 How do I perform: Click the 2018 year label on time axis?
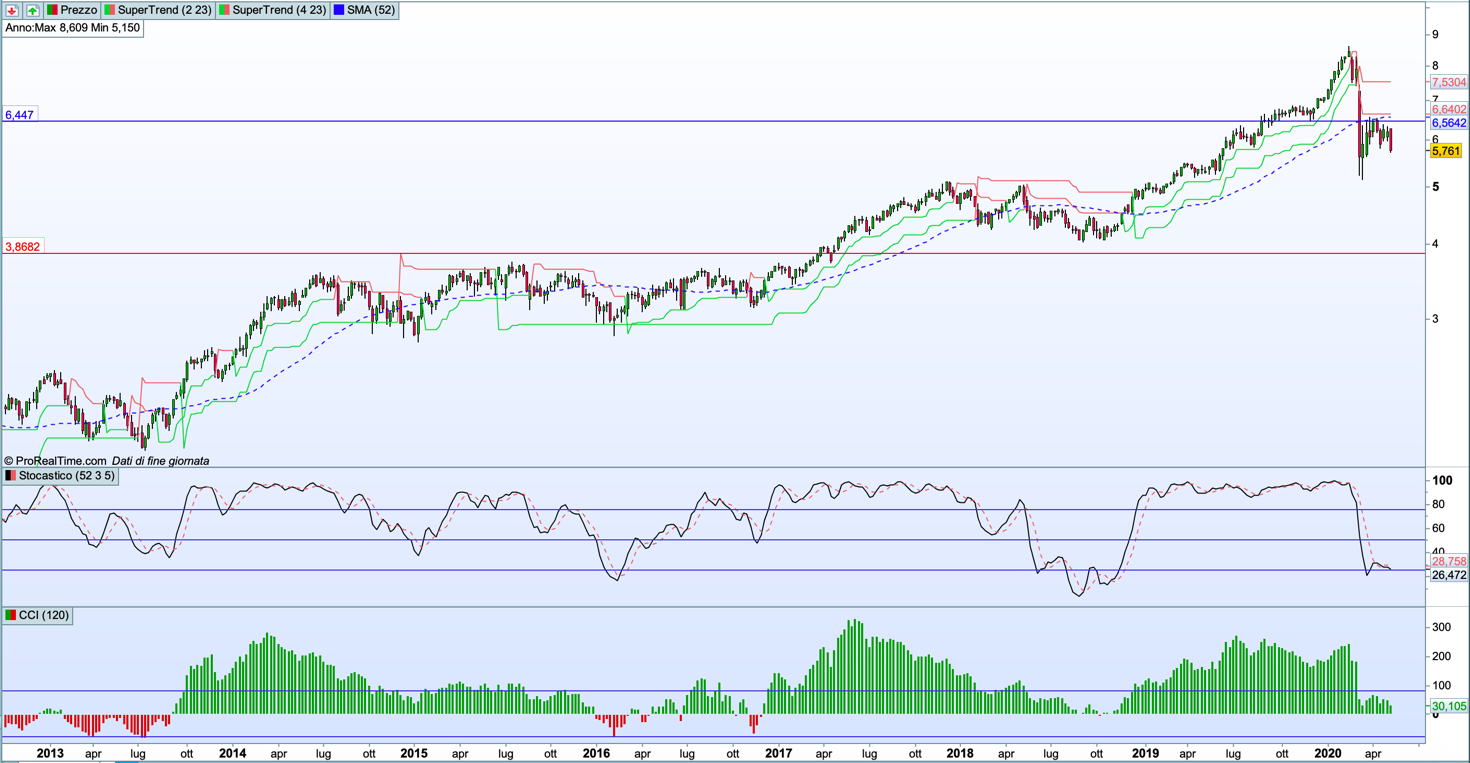click(x=960, y=753)
